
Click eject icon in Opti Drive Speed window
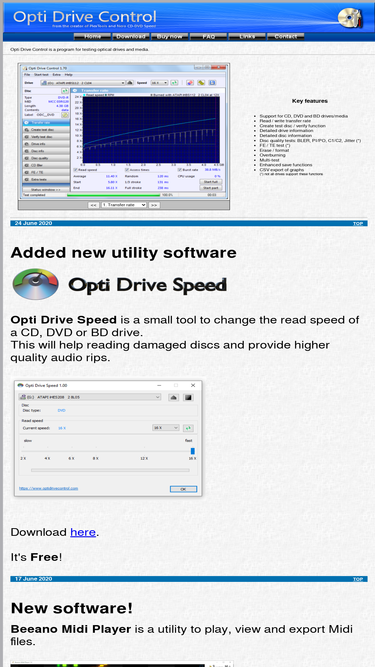point(173,397)
